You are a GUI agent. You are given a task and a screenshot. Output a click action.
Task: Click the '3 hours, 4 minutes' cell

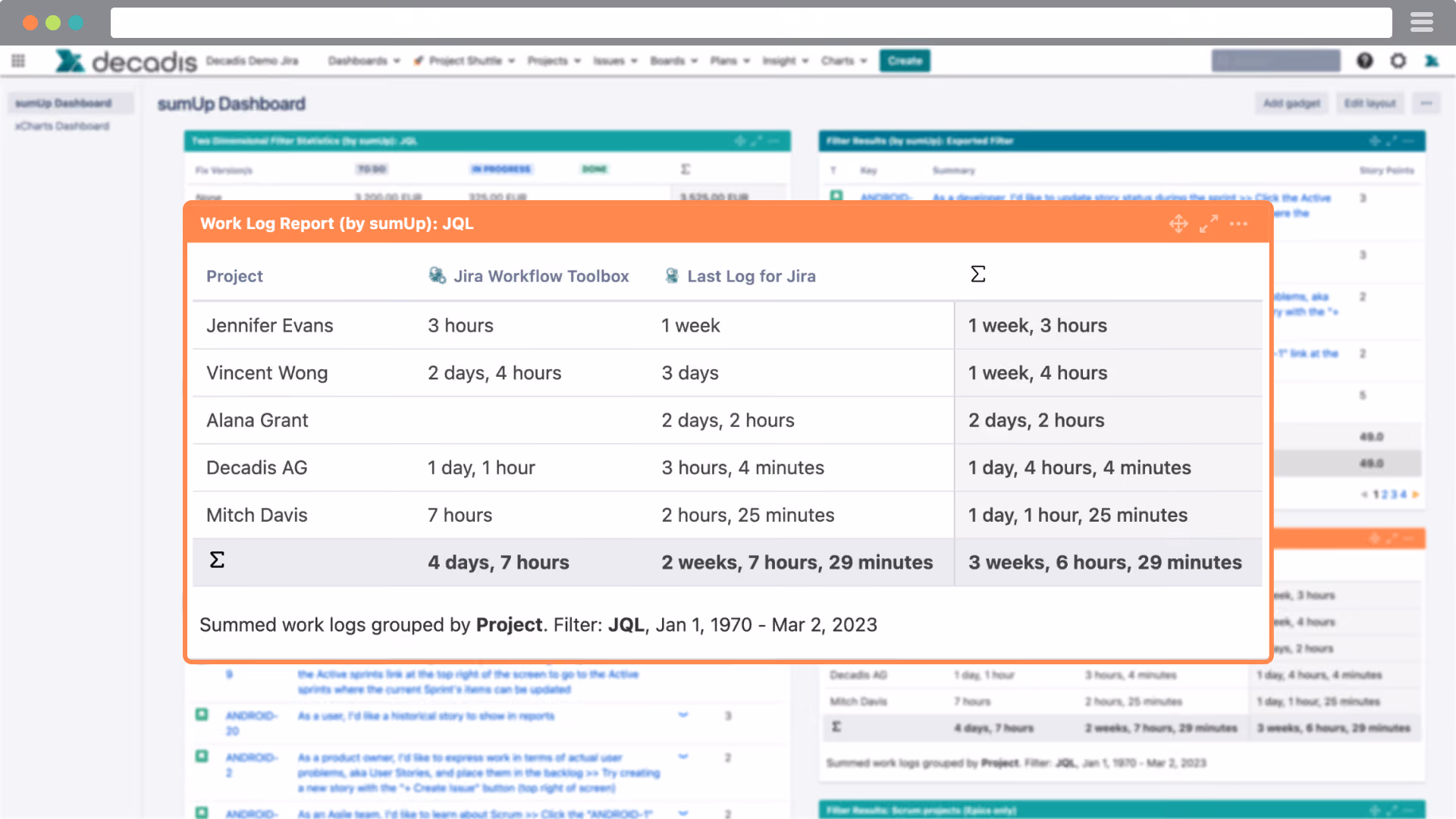(742, 468)
